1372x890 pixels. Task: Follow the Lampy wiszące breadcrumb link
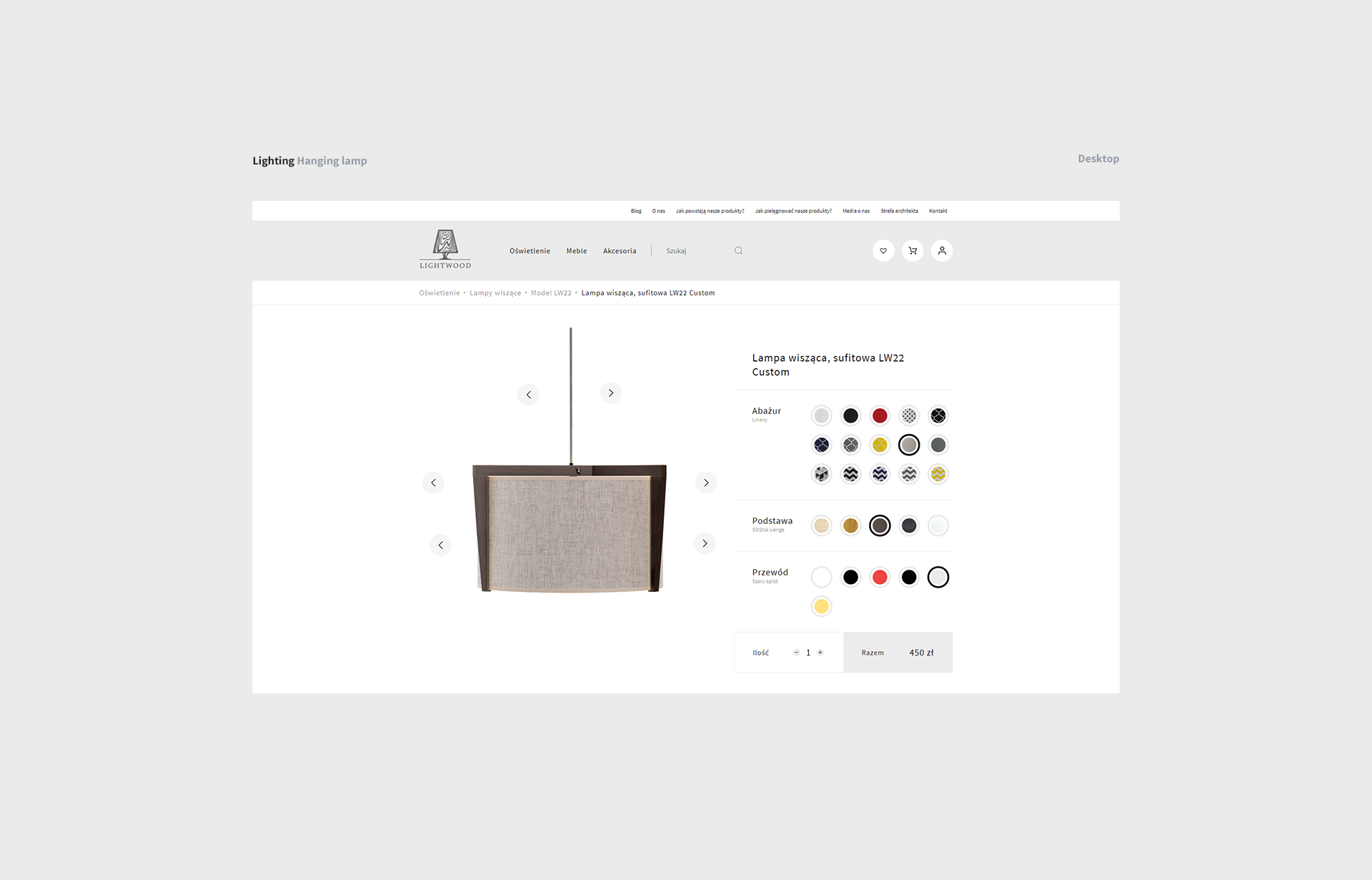(495, 293)
